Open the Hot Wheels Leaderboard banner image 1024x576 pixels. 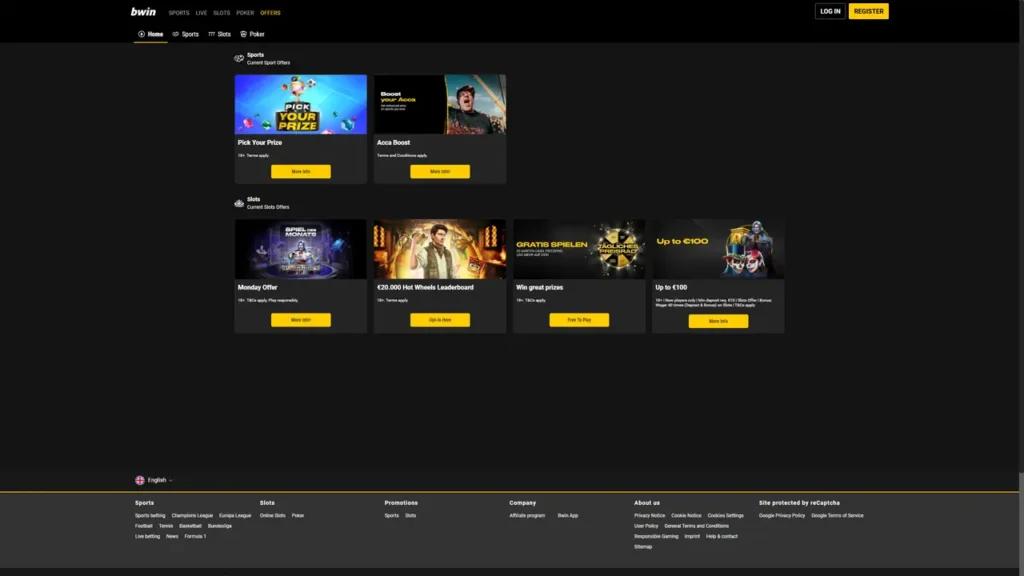tap(440, 249)
